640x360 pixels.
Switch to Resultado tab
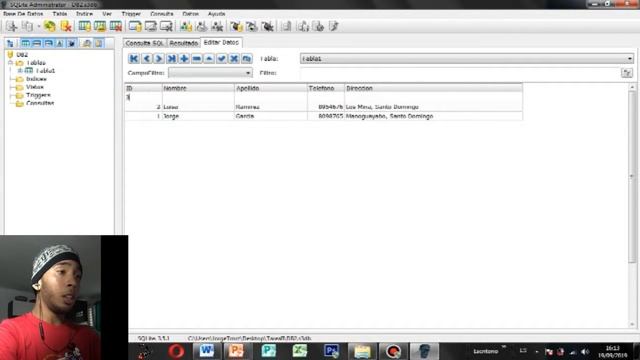[x=184, y=43]
